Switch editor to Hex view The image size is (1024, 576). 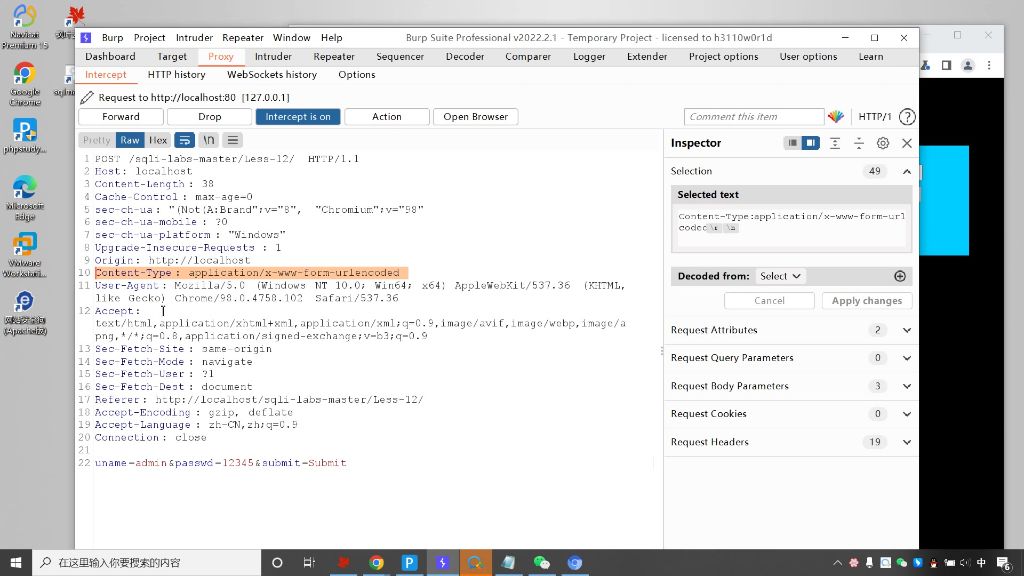(157, 140)
